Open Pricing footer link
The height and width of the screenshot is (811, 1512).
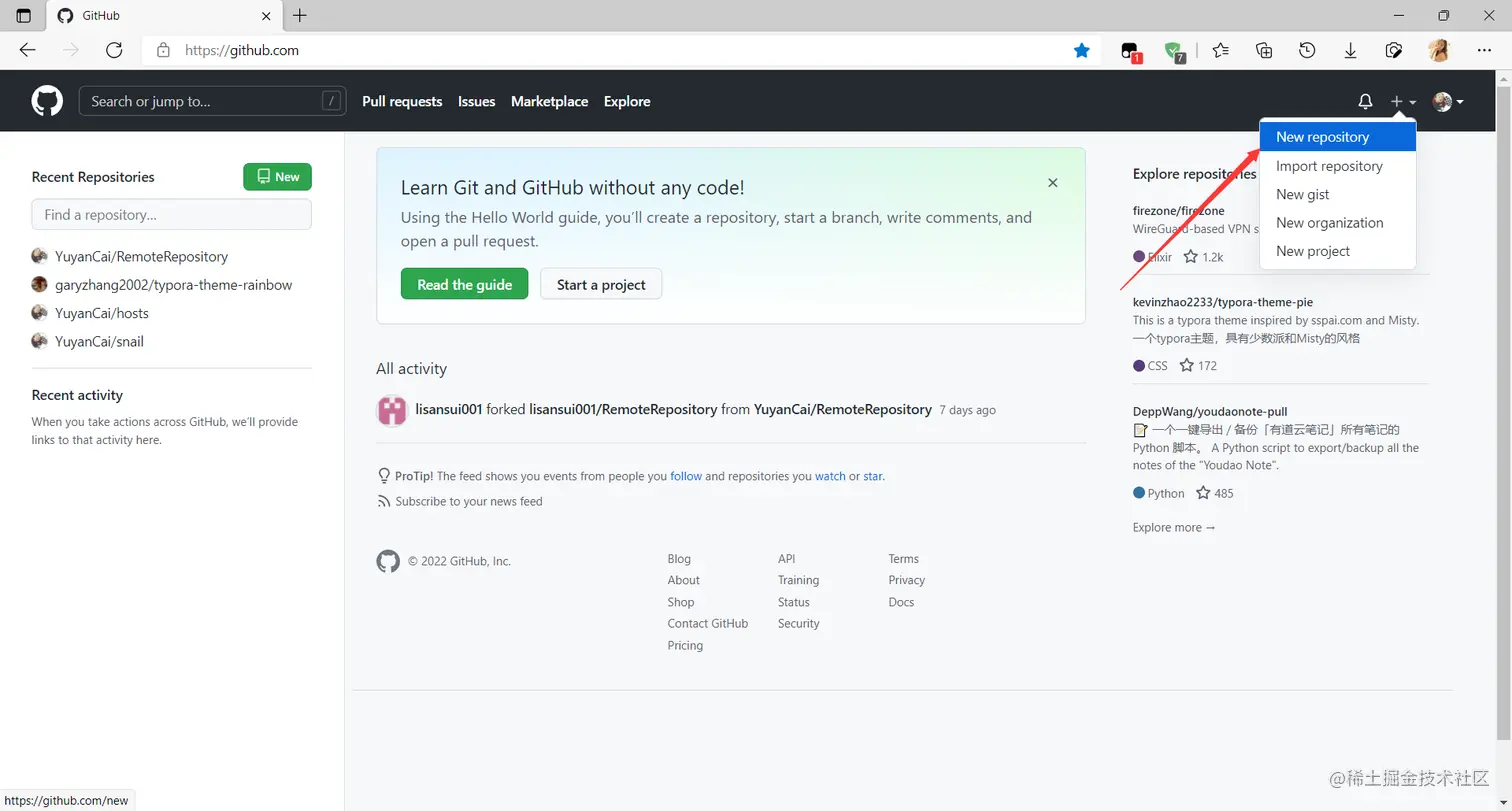[x=685, y=645]
